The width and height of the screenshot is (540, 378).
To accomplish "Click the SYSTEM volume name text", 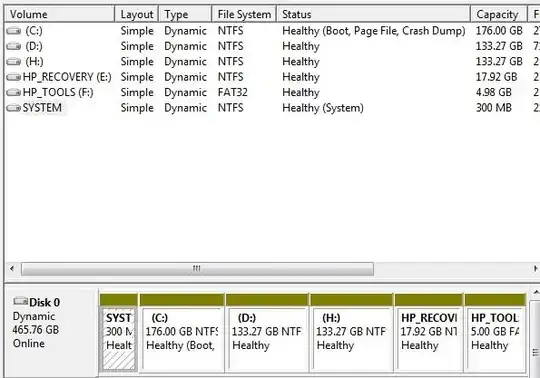I will click(42, 108).
